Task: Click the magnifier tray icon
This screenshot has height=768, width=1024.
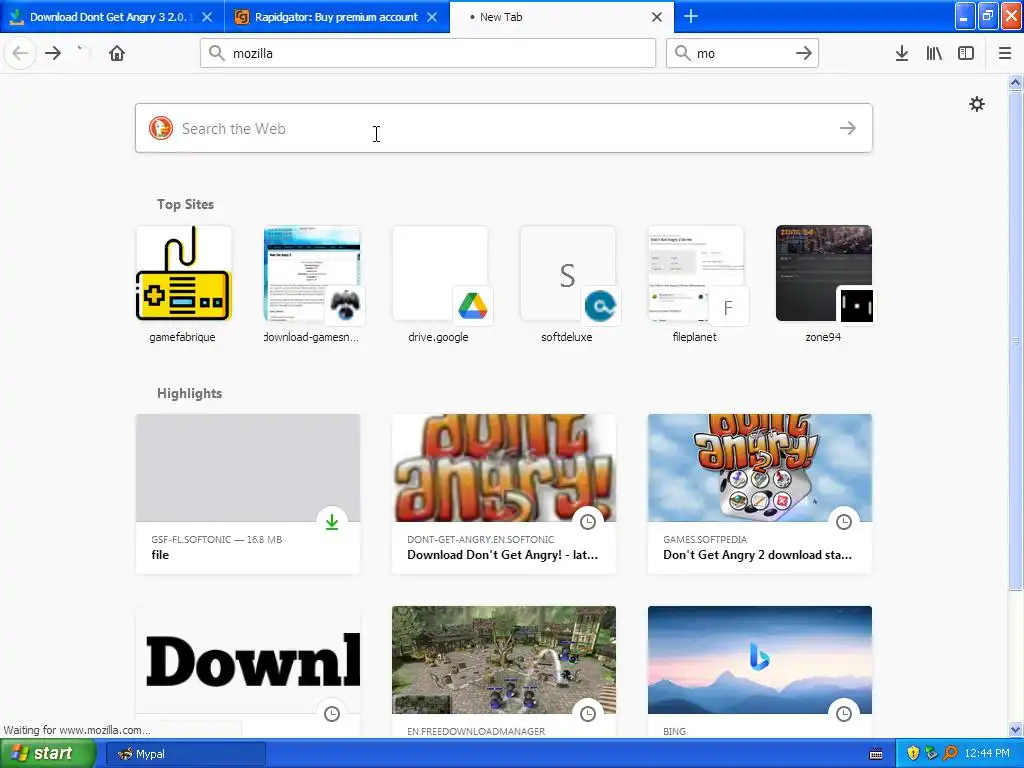Action: (950, 753)
